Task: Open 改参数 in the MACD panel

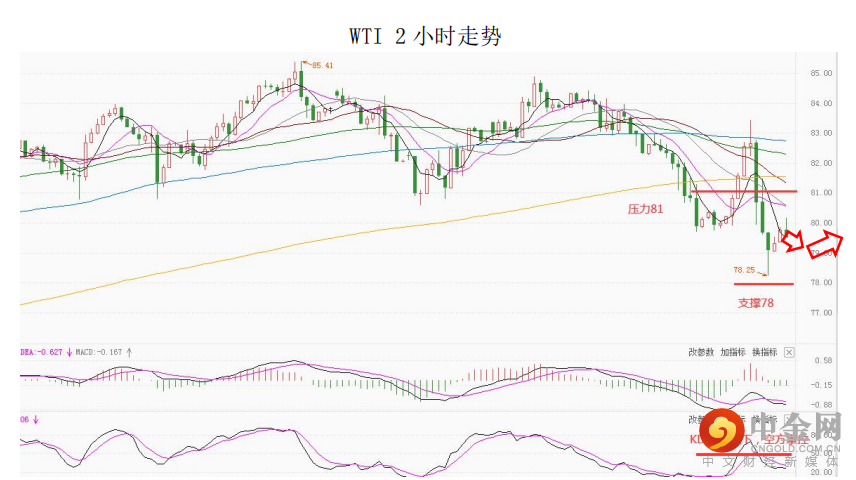Action: (702, 352)
